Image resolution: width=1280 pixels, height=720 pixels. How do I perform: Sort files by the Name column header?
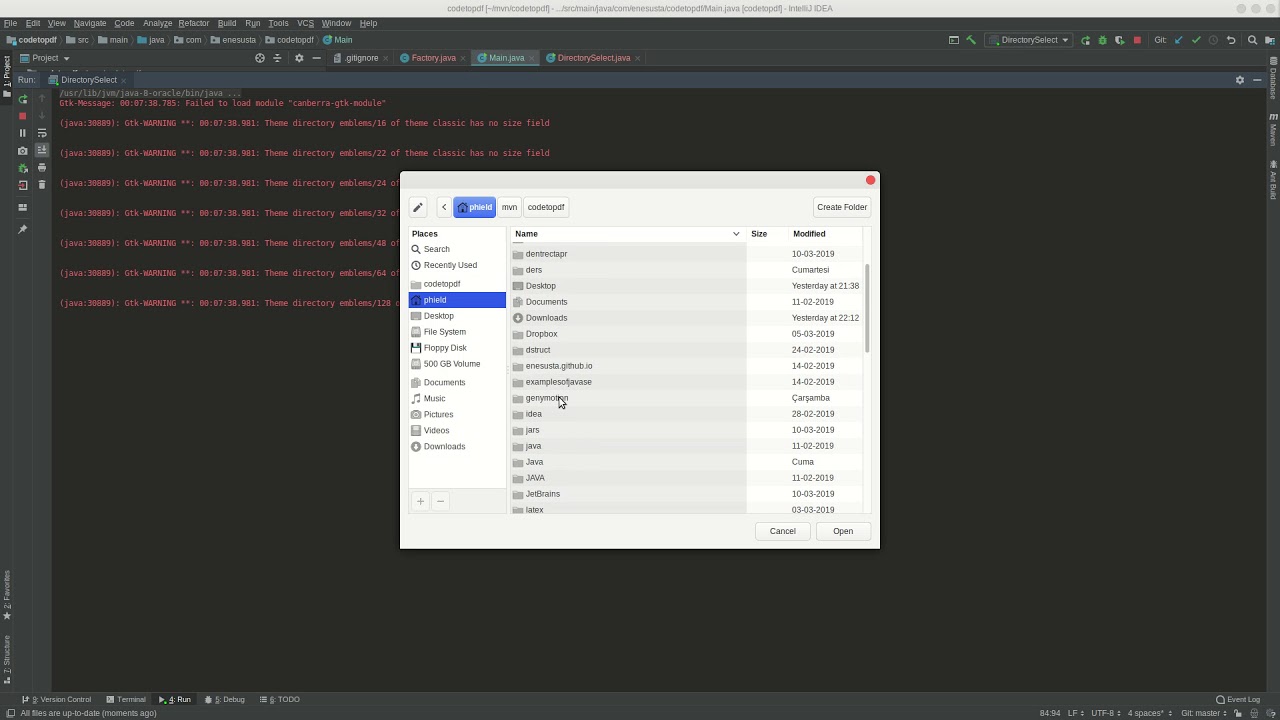pyautogui.click(x=627, y=234)
